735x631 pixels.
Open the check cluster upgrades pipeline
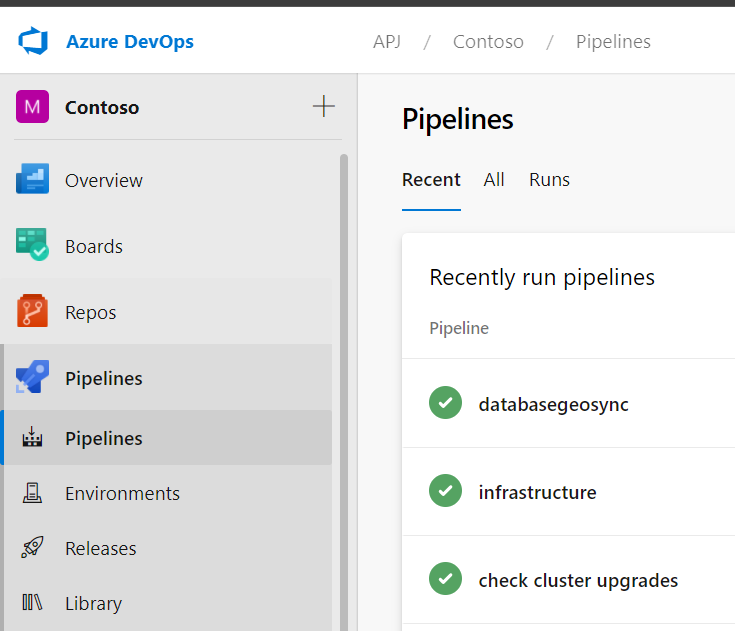point(578,580)
